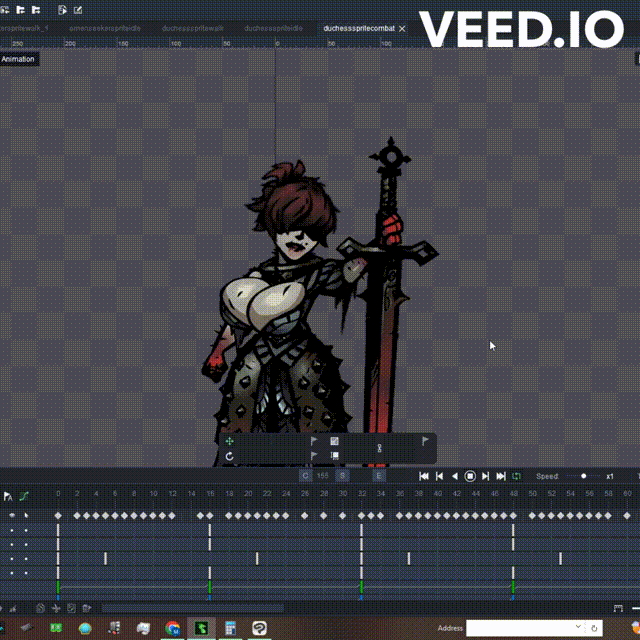Viewport: 640px width, 640px height.
Task: Toggle selectable dot of first timeline layer row
Action: 26,530
